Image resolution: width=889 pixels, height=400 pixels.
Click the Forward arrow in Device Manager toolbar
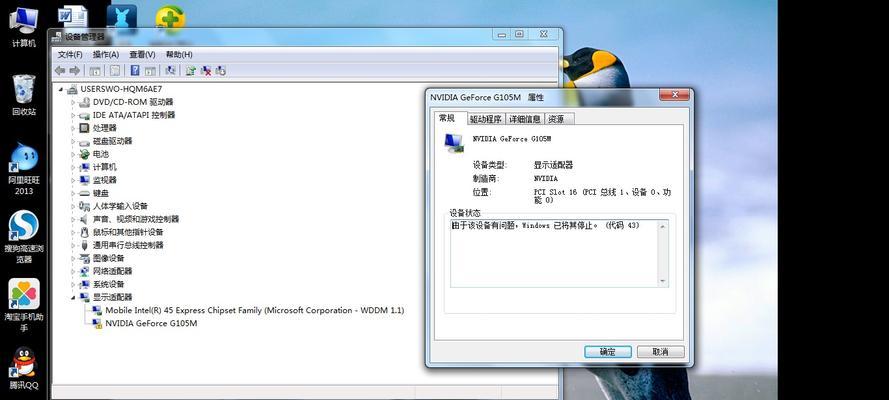point(74,71)
